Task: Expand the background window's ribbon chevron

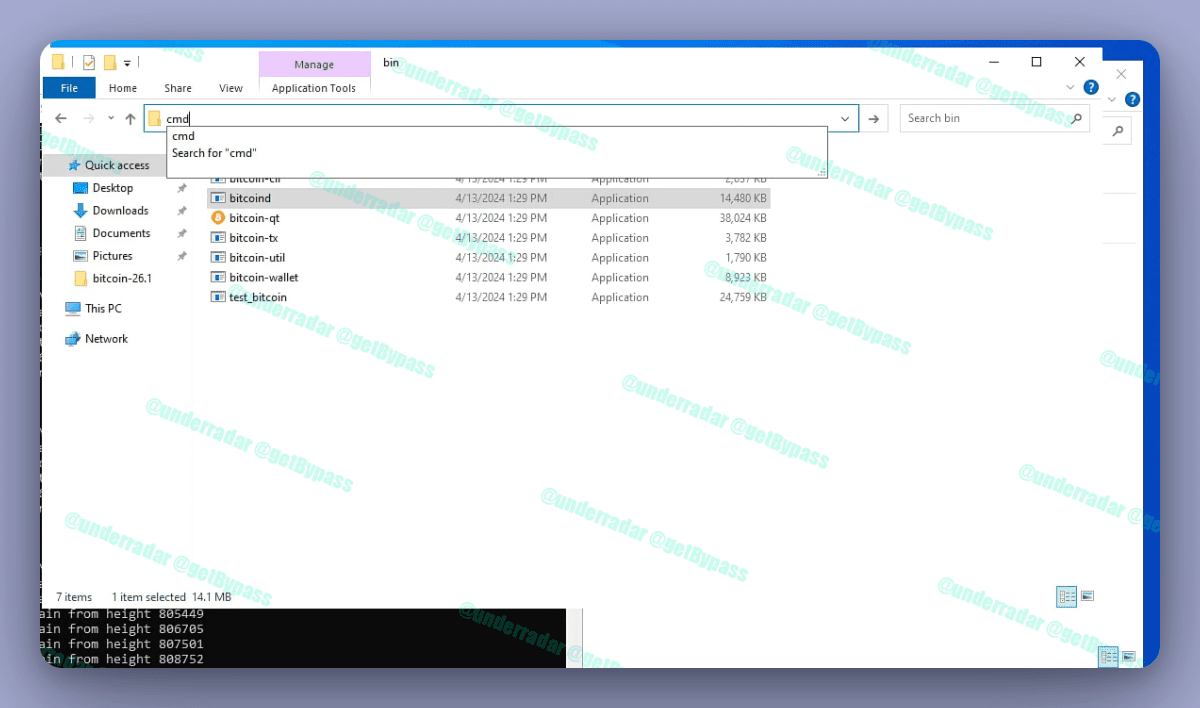Action: [1112, 99]
